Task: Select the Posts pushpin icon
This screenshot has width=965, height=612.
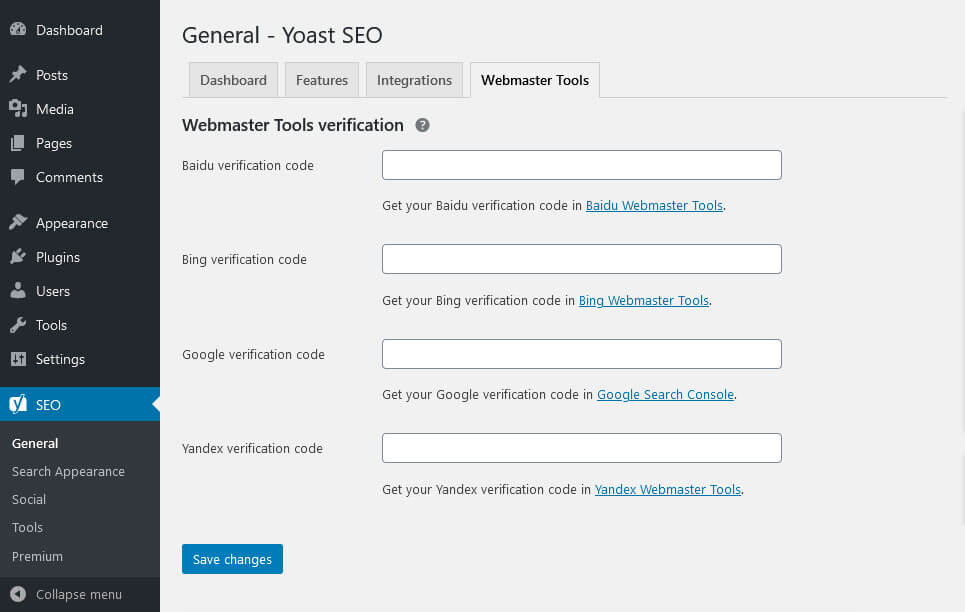Action: (x=18, y=74)
